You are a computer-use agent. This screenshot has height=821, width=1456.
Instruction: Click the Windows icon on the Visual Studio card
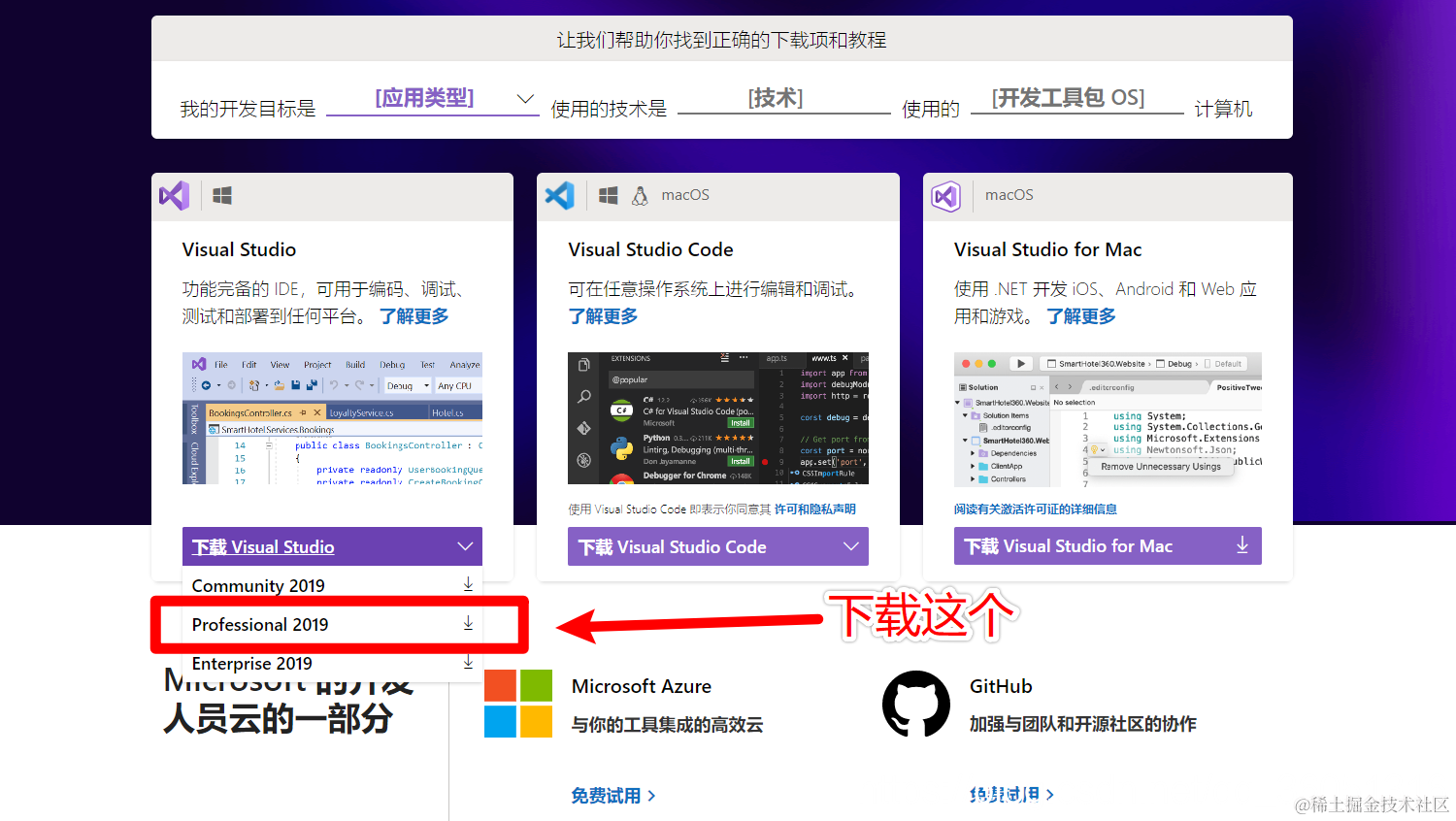pyautogui.click(x=221, y=195)
